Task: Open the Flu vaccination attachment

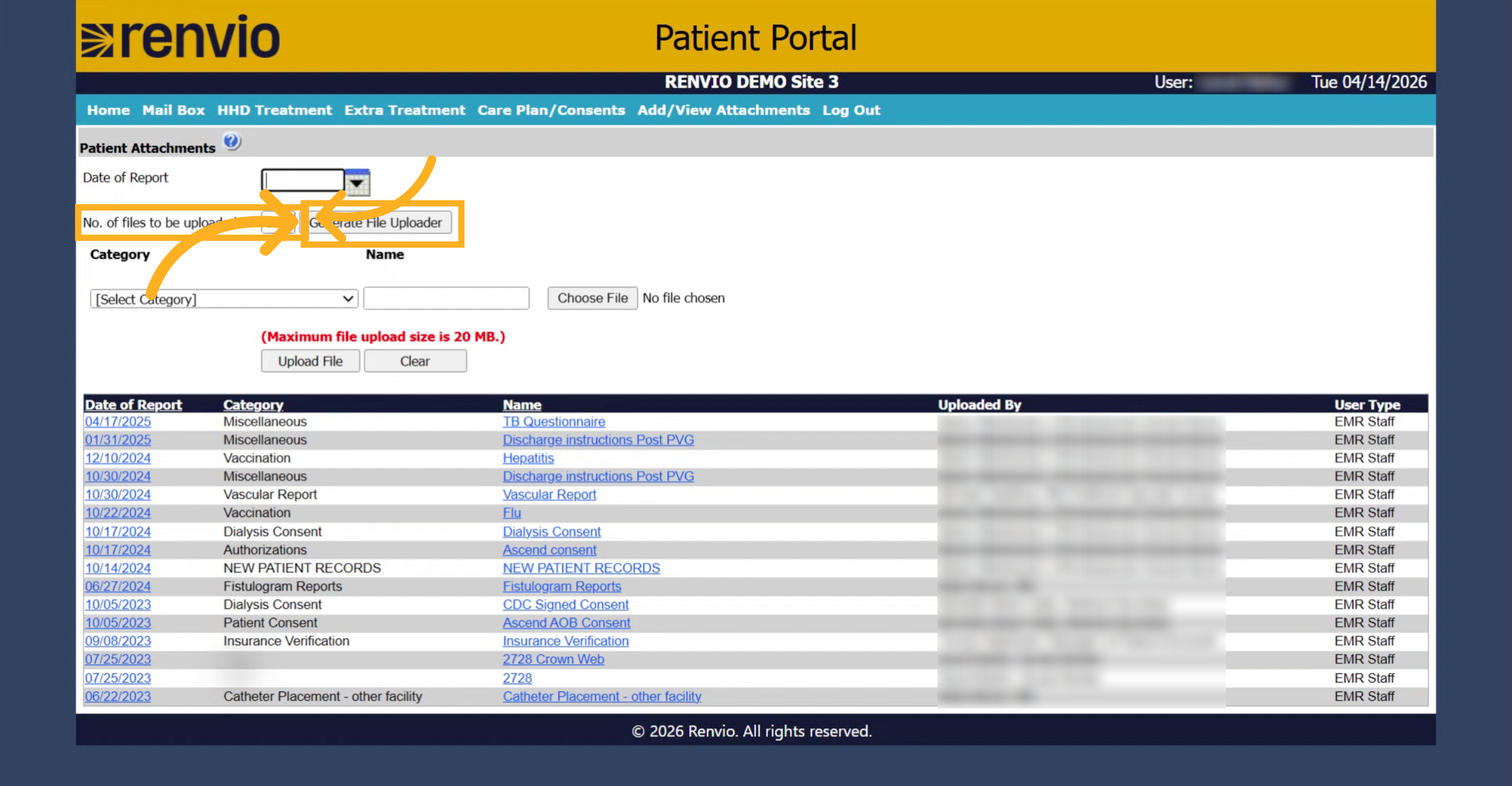Action: [512, 513]
